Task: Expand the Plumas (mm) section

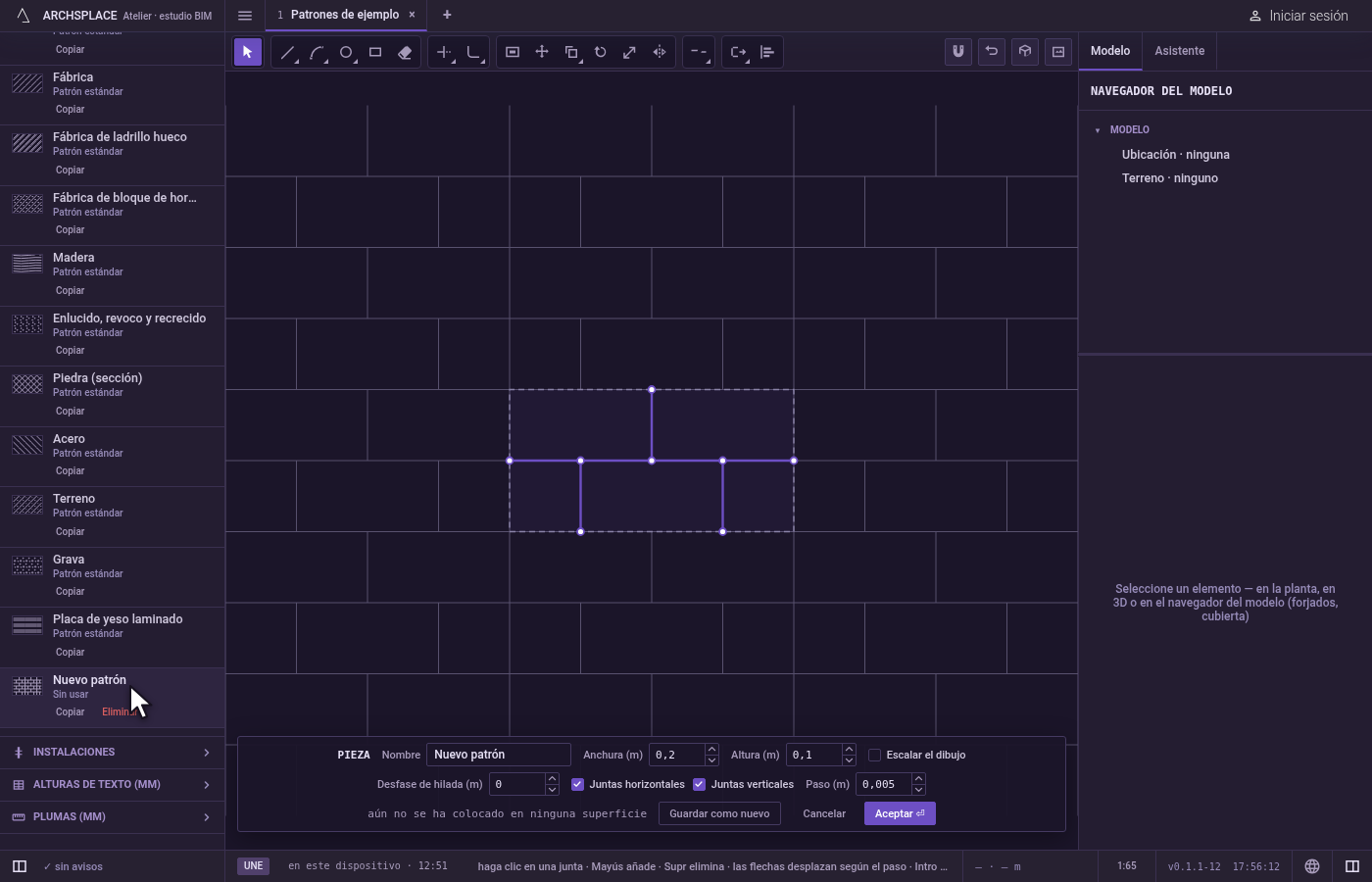Action: (113, 817)
